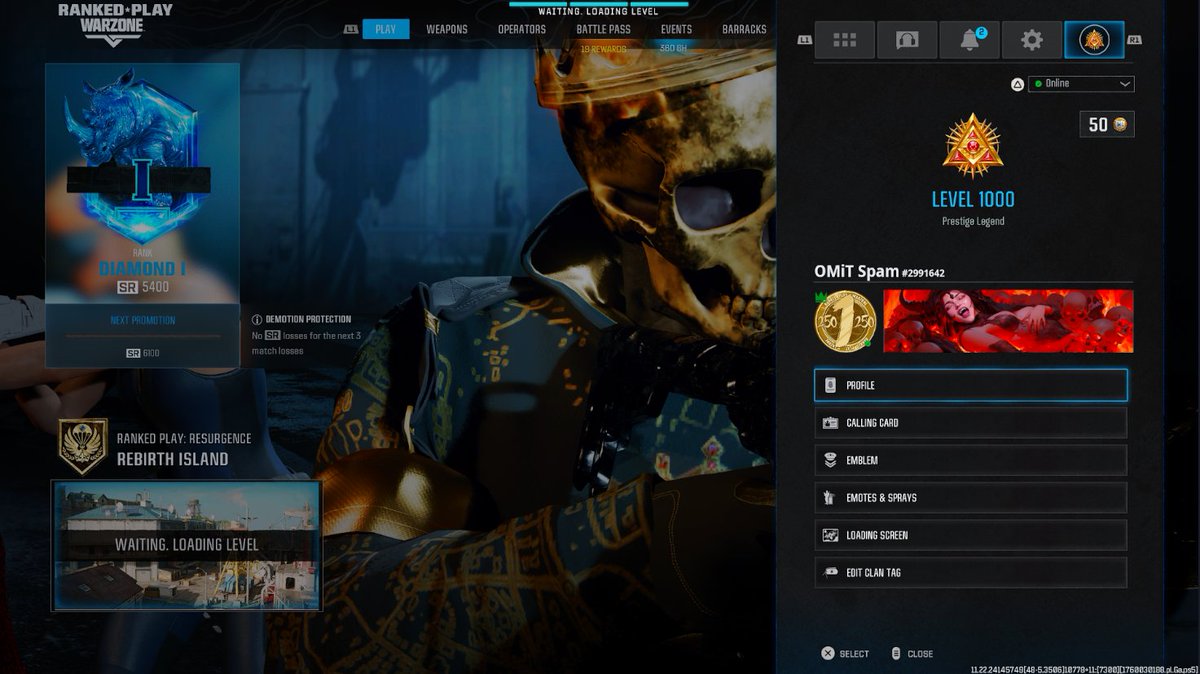Click the Rebirth Island title text
Screen dimensions: 1200x674
pos(172,460)
